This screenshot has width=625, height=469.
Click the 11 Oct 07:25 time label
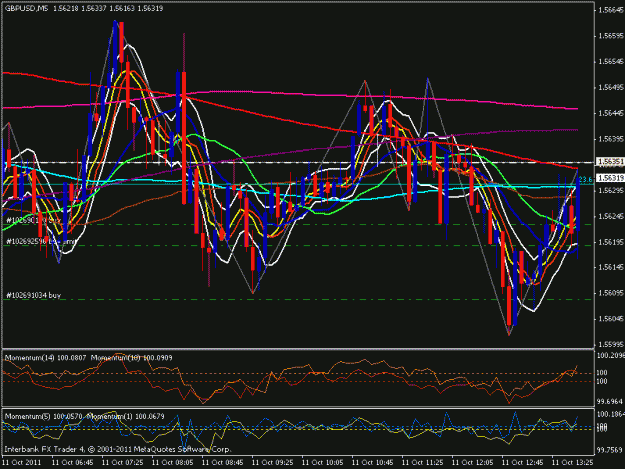click(122, 463)
